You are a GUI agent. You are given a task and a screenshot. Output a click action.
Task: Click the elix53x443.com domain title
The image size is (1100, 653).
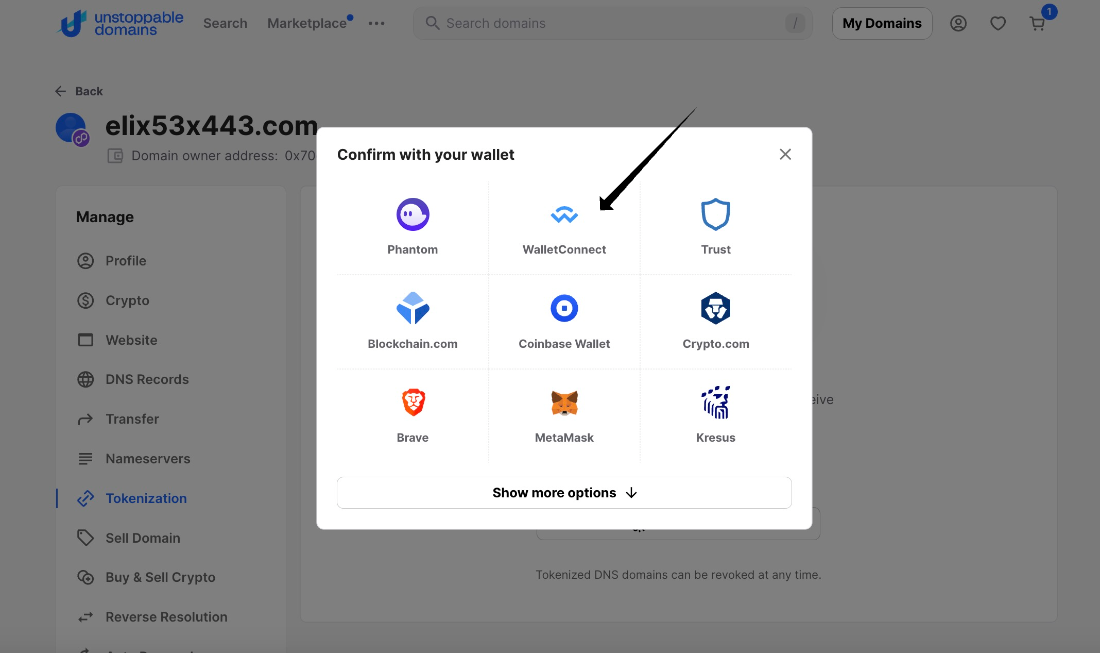211,126
